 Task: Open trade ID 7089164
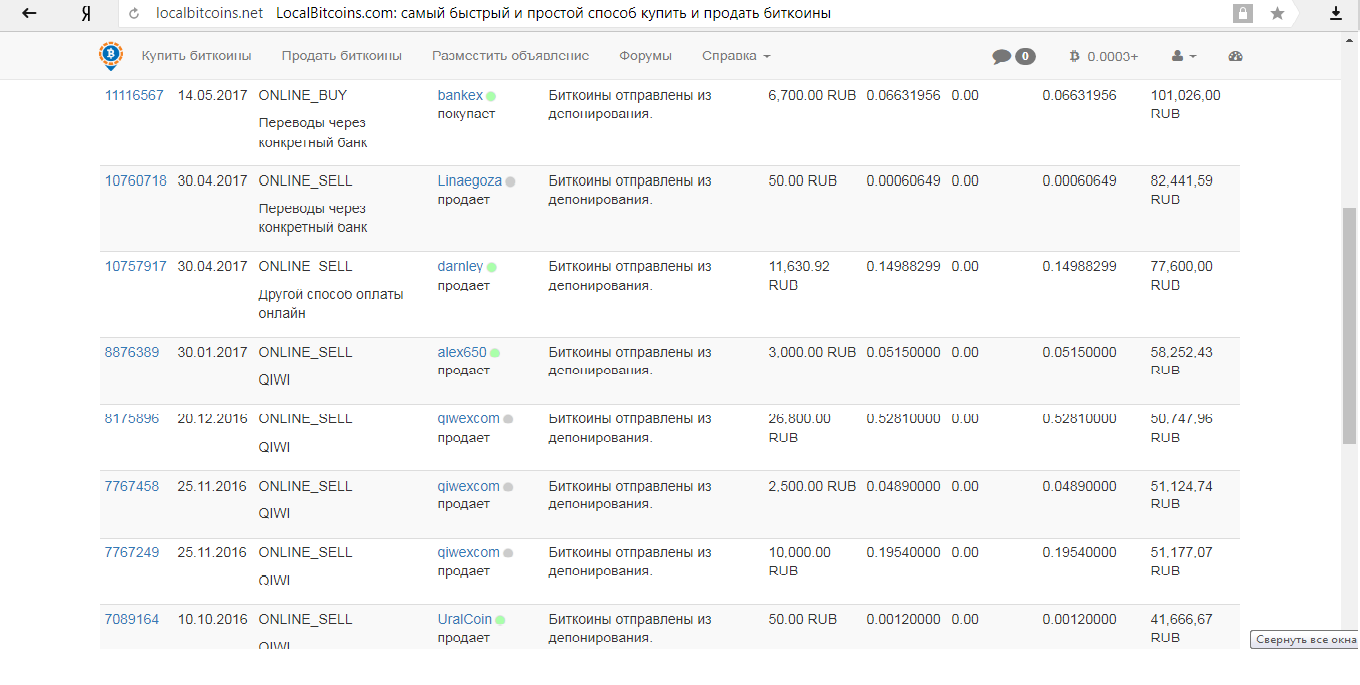click(132, 619)
